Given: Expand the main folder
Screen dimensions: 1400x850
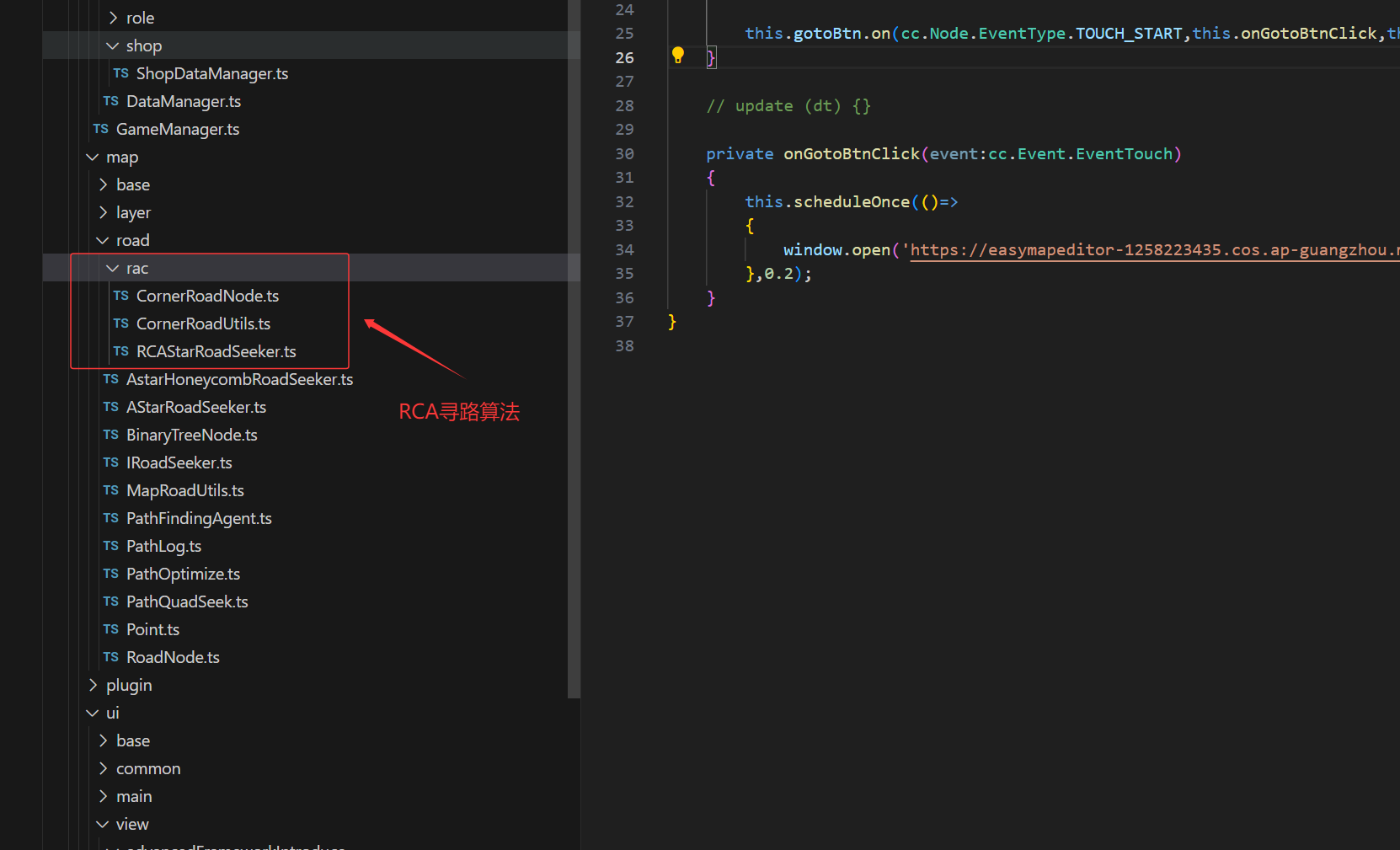Looking at the screenshot, I should tap(103, 796).
